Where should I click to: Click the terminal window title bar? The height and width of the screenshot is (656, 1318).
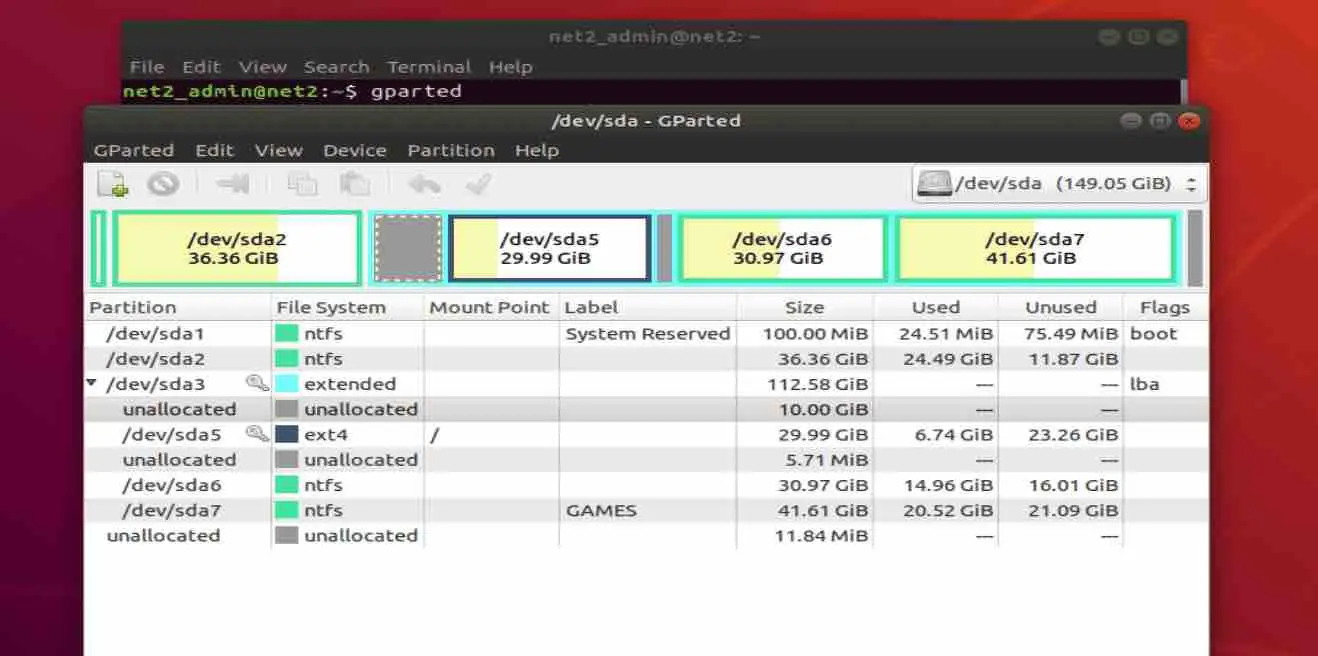(x=654, y=37)
